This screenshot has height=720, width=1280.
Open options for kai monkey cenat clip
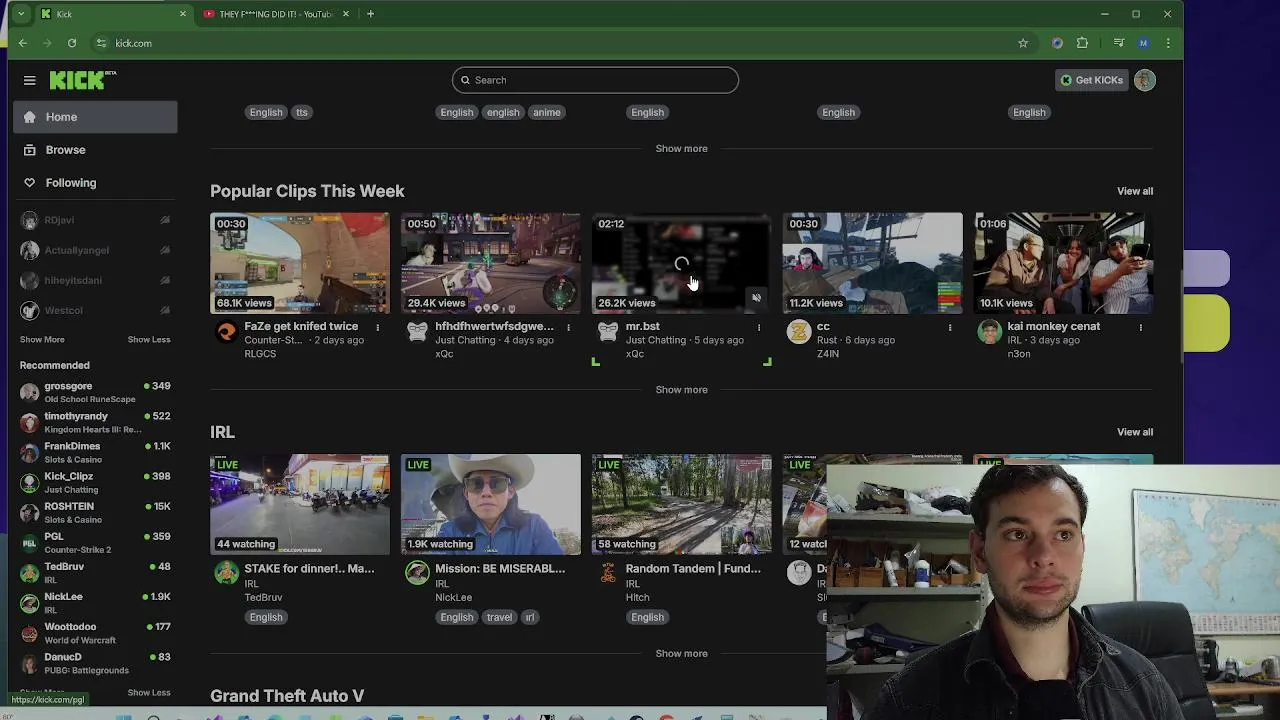[1140, 327]
